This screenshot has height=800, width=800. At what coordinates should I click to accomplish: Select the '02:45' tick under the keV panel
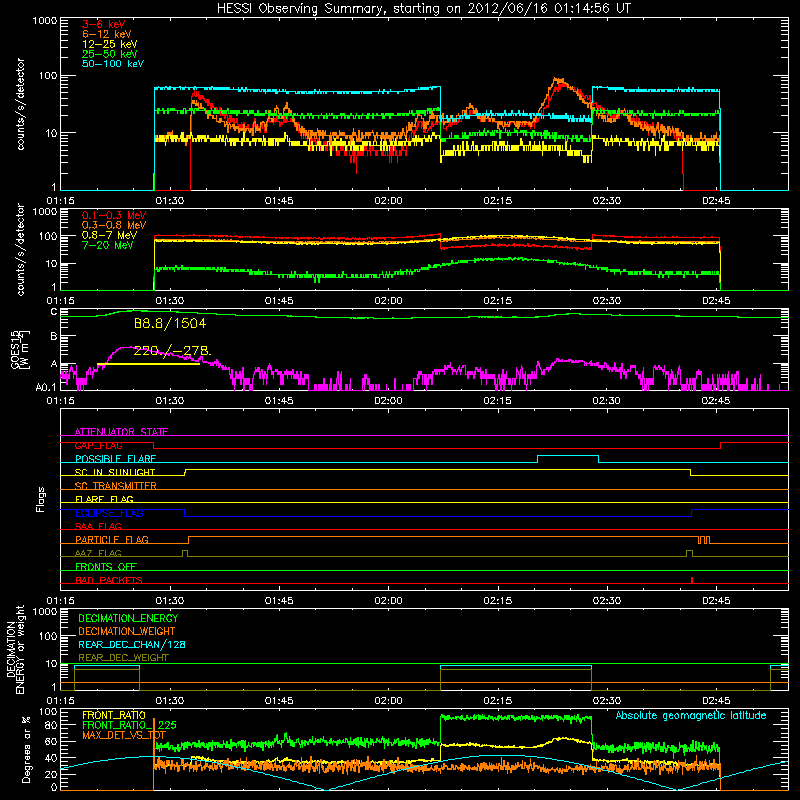pos(716,201)
